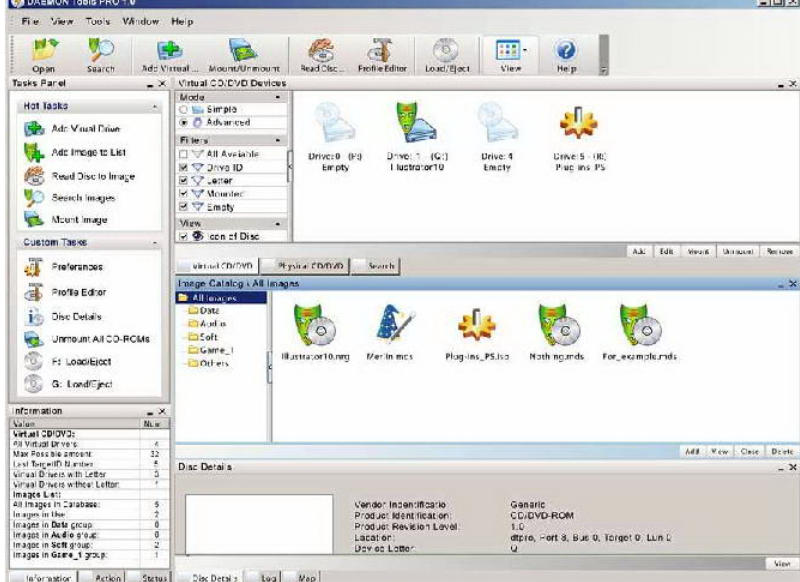Select the Advanced mode radio button

(x=183, y=123)
